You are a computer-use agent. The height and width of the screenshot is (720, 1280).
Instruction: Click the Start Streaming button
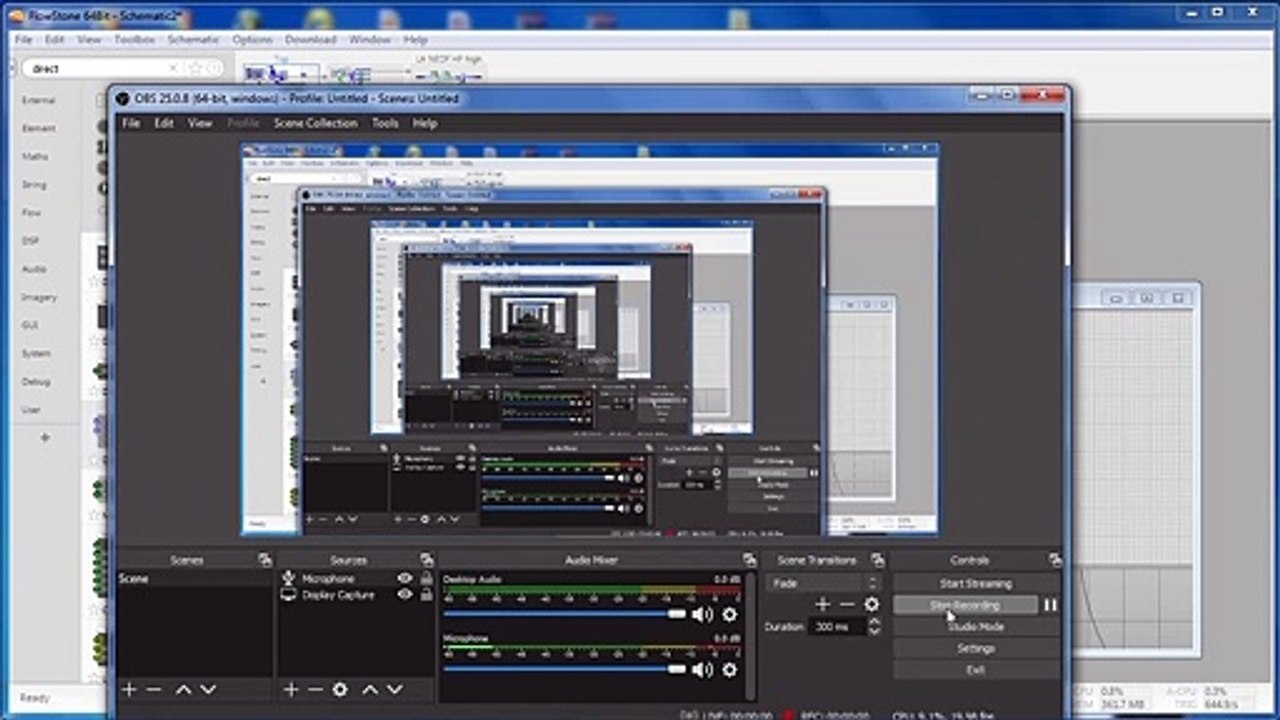click(x=975, y=583)
